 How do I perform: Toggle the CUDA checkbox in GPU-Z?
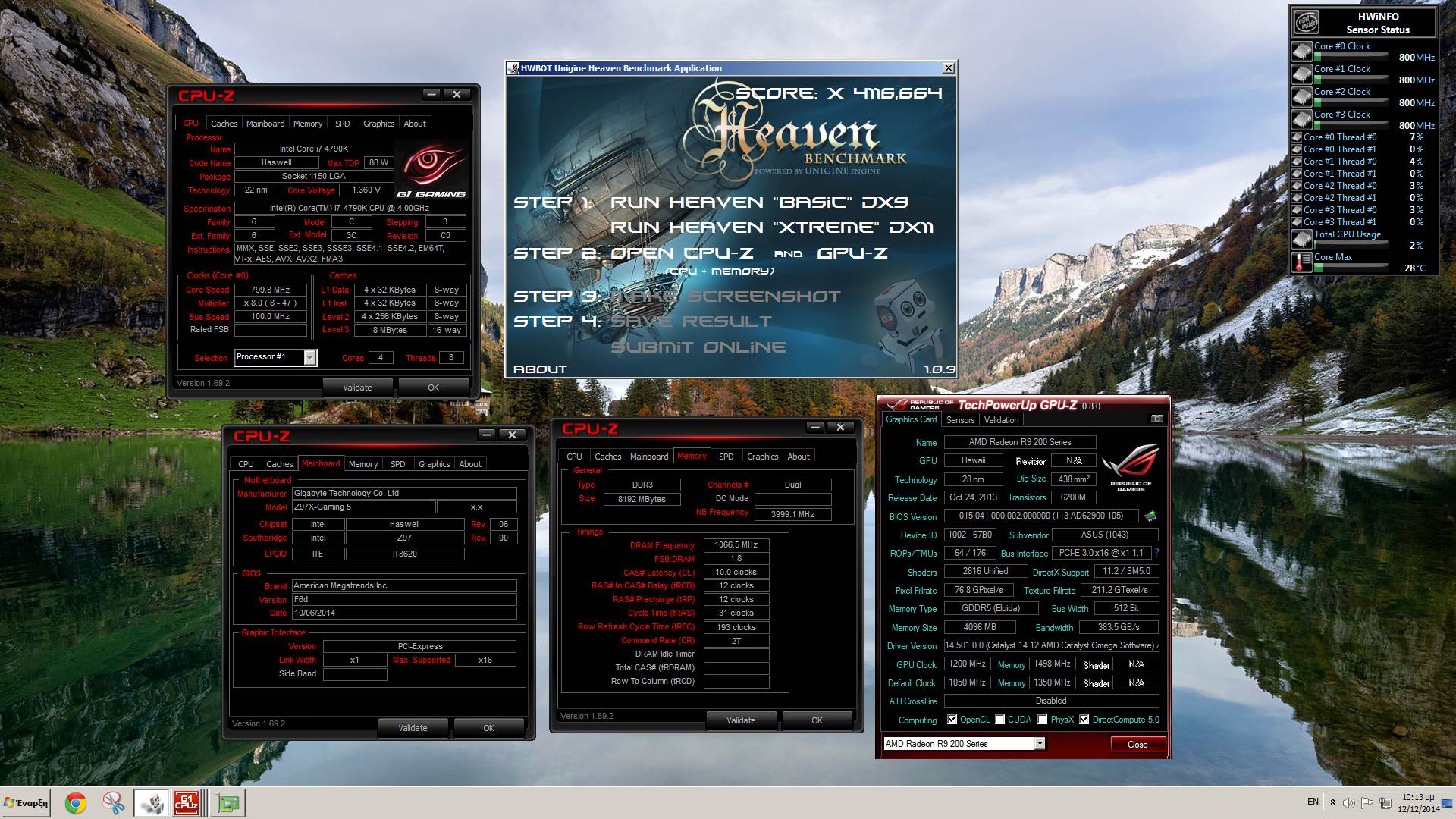(1000, 720)
